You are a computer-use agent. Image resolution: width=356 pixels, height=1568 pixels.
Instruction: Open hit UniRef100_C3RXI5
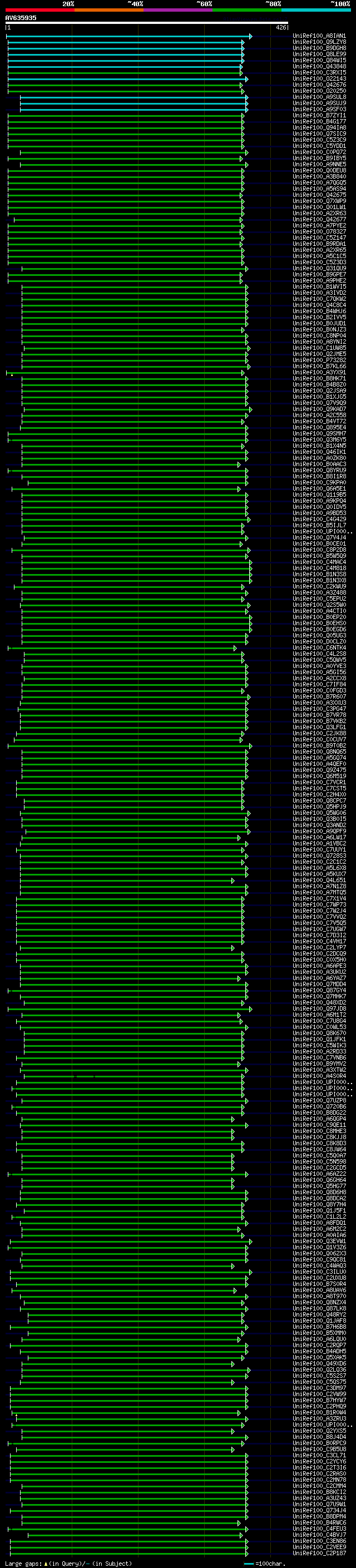coord(319,72)
